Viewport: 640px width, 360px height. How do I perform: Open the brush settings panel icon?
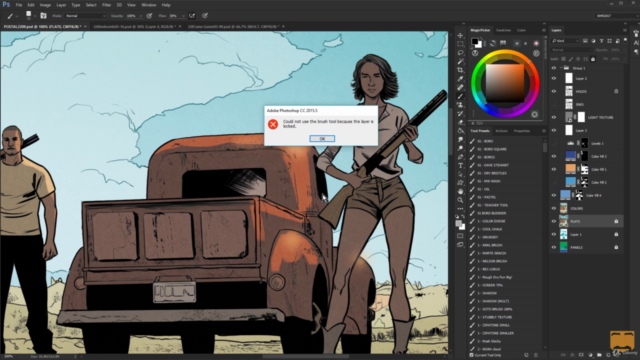[43, 16]
